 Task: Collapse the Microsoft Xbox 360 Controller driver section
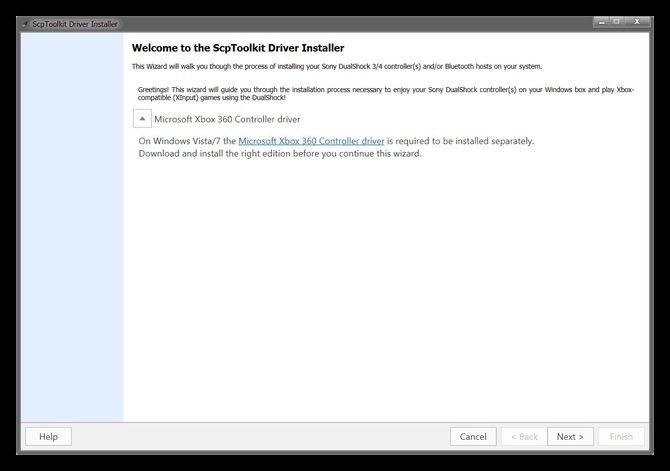click(142, 118)
